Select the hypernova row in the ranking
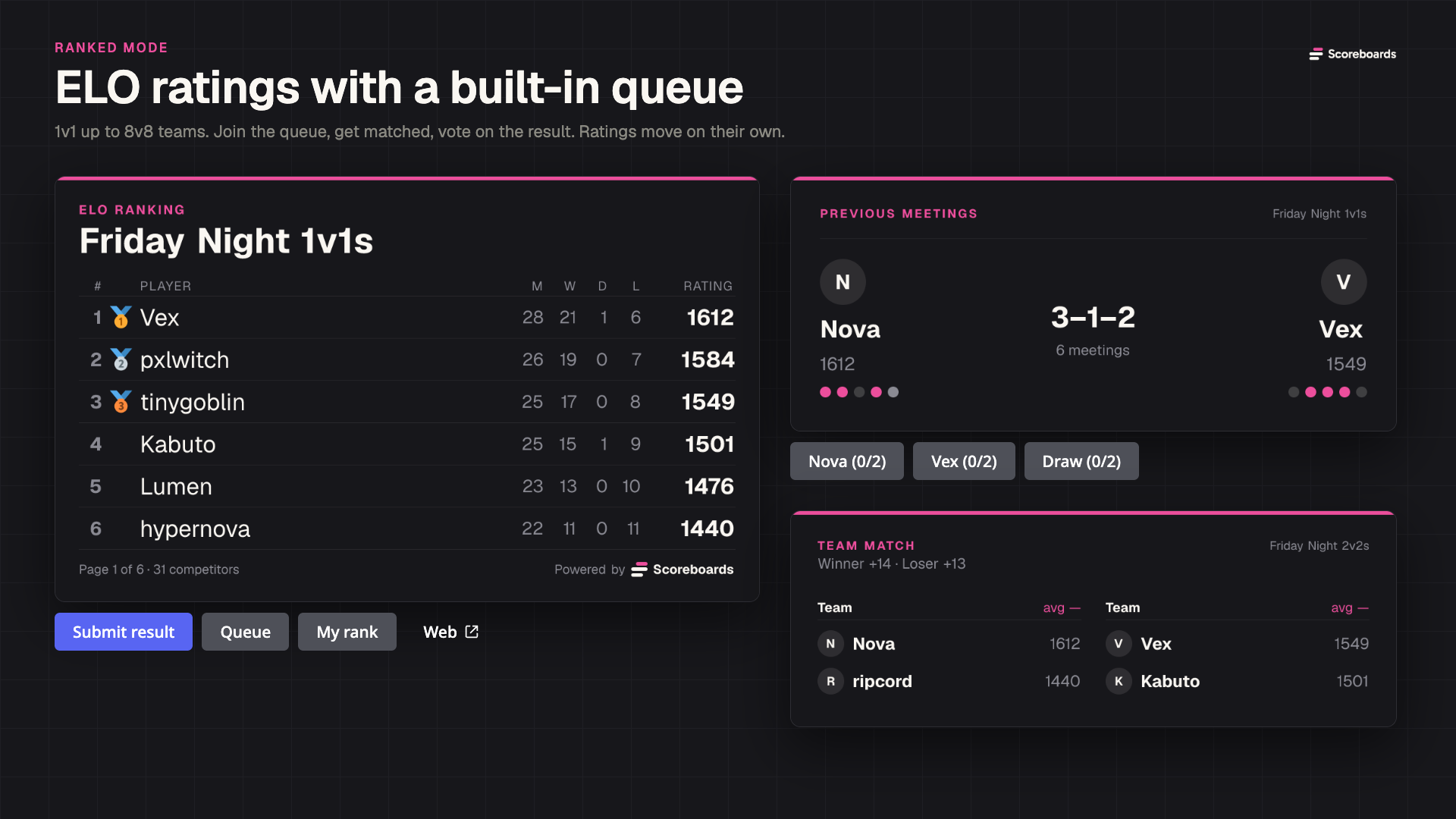1456x819 pixels. tap(407, 529)
